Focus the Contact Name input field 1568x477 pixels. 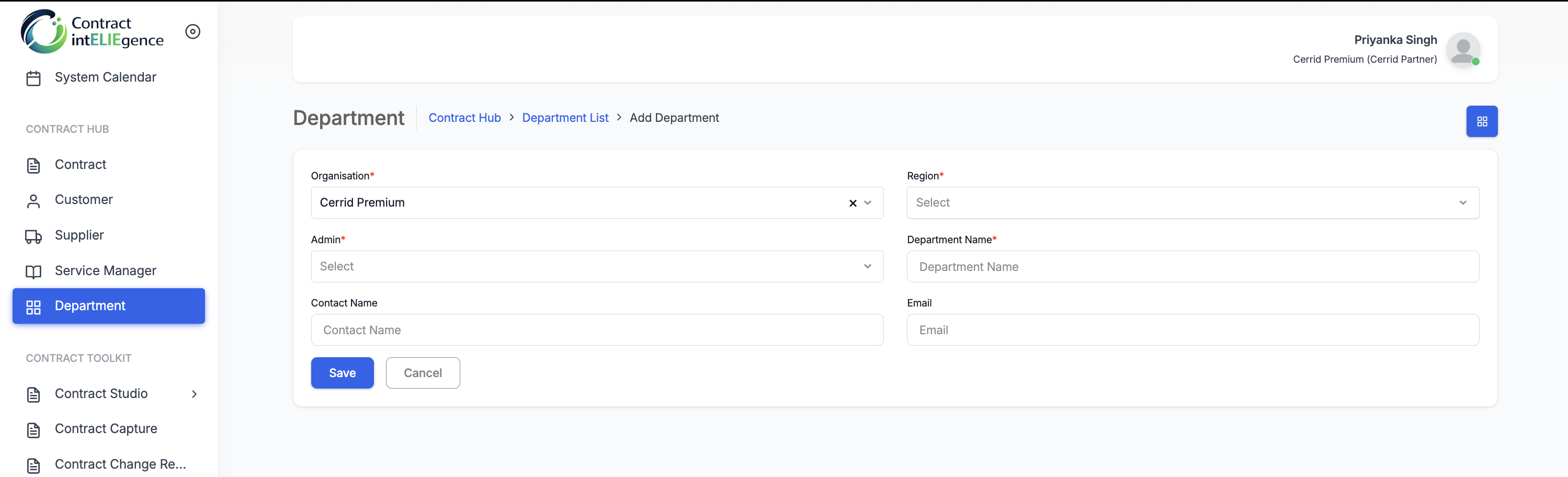[x=597, y=330]
